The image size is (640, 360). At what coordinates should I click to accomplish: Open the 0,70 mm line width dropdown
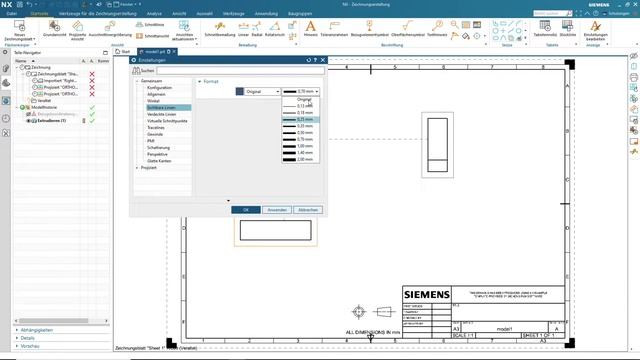coord(300,91)
